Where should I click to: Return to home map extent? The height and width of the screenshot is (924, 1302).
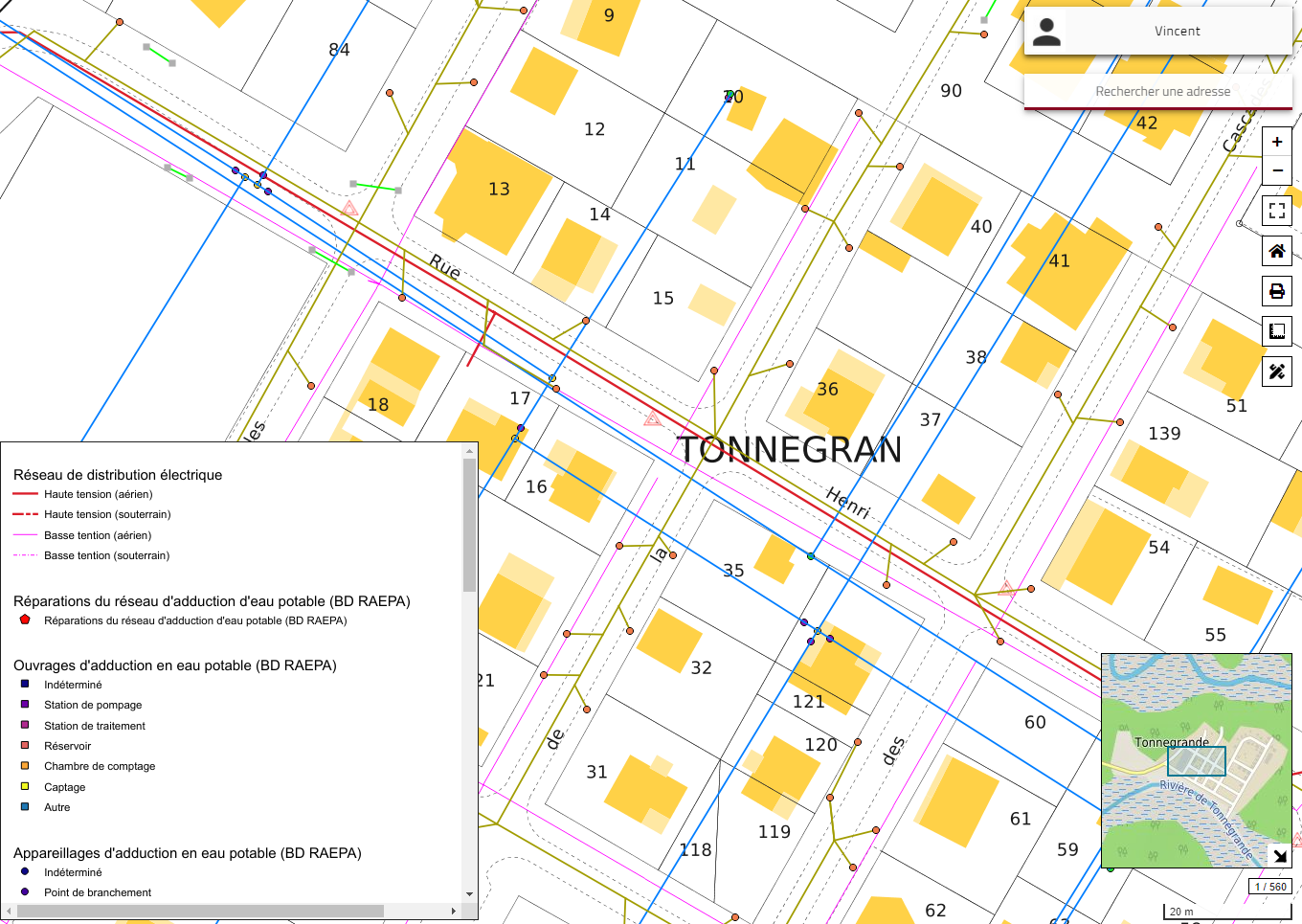coord(1276,251)
